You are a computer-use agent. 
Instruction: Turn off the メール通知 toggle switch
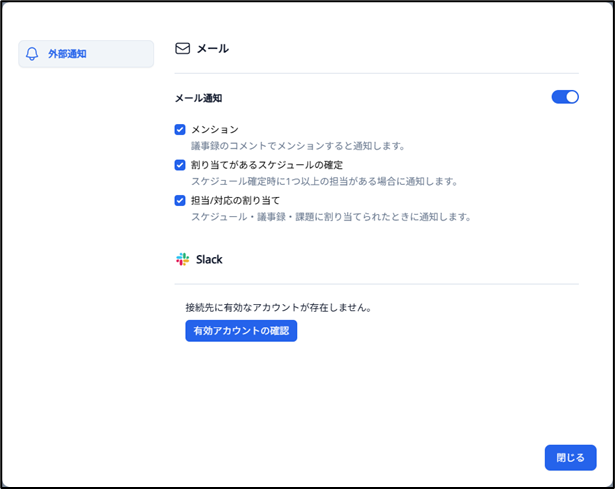point(565,97)
